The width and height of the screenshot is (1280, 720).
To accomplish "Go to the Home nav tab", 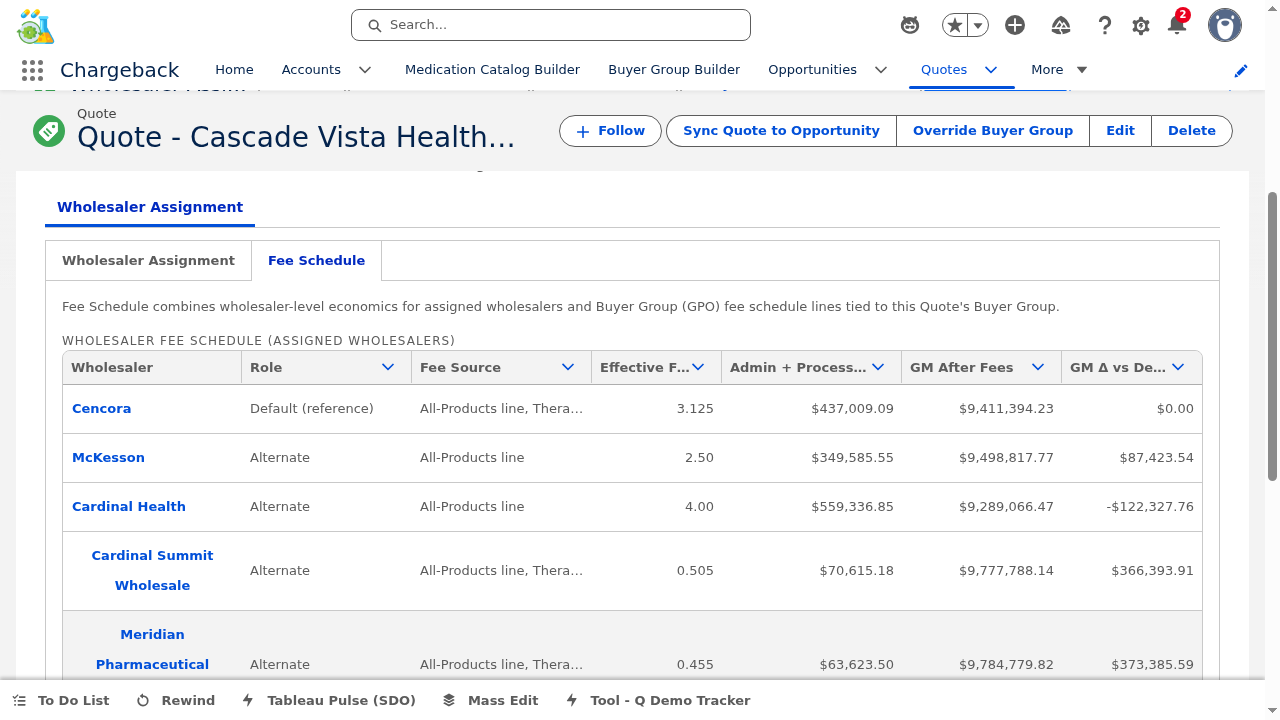I will point(234,69).
